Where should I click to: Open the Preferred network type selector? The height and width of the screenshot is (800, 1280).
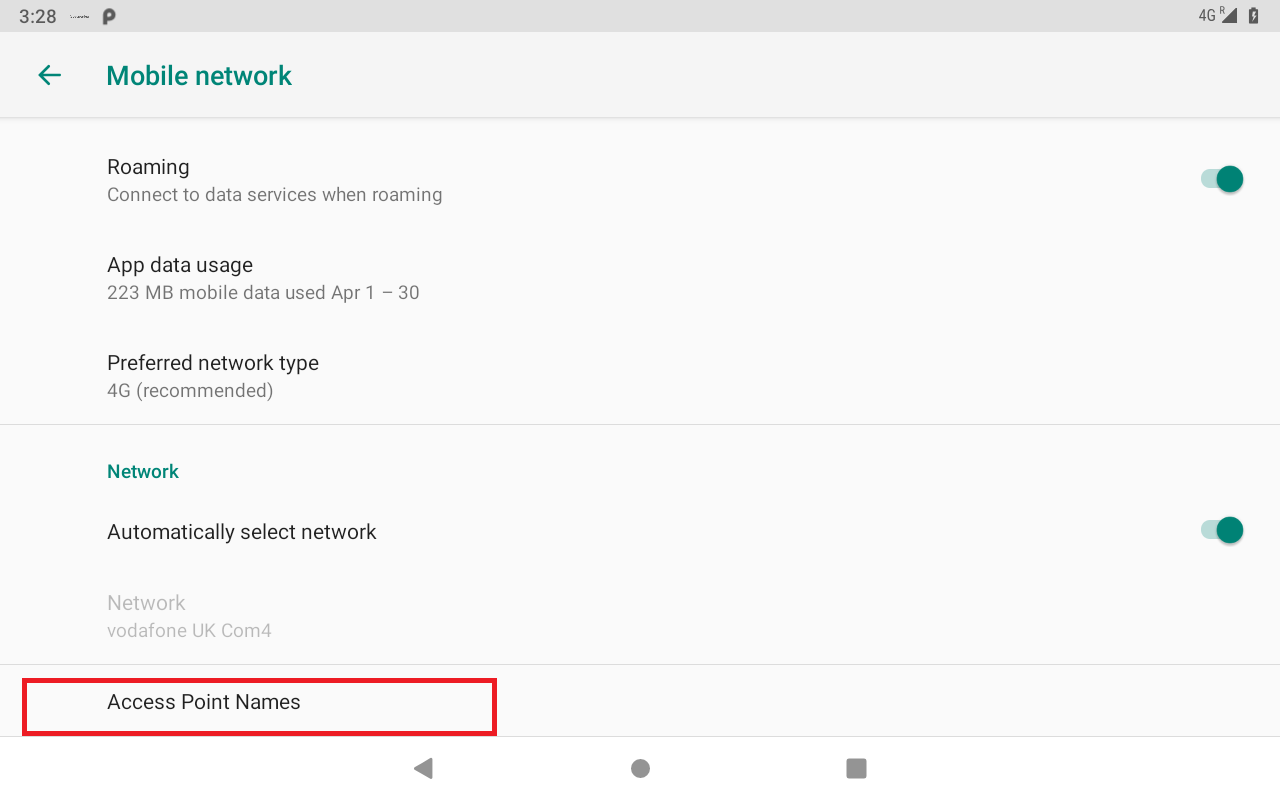pos(640,376)
